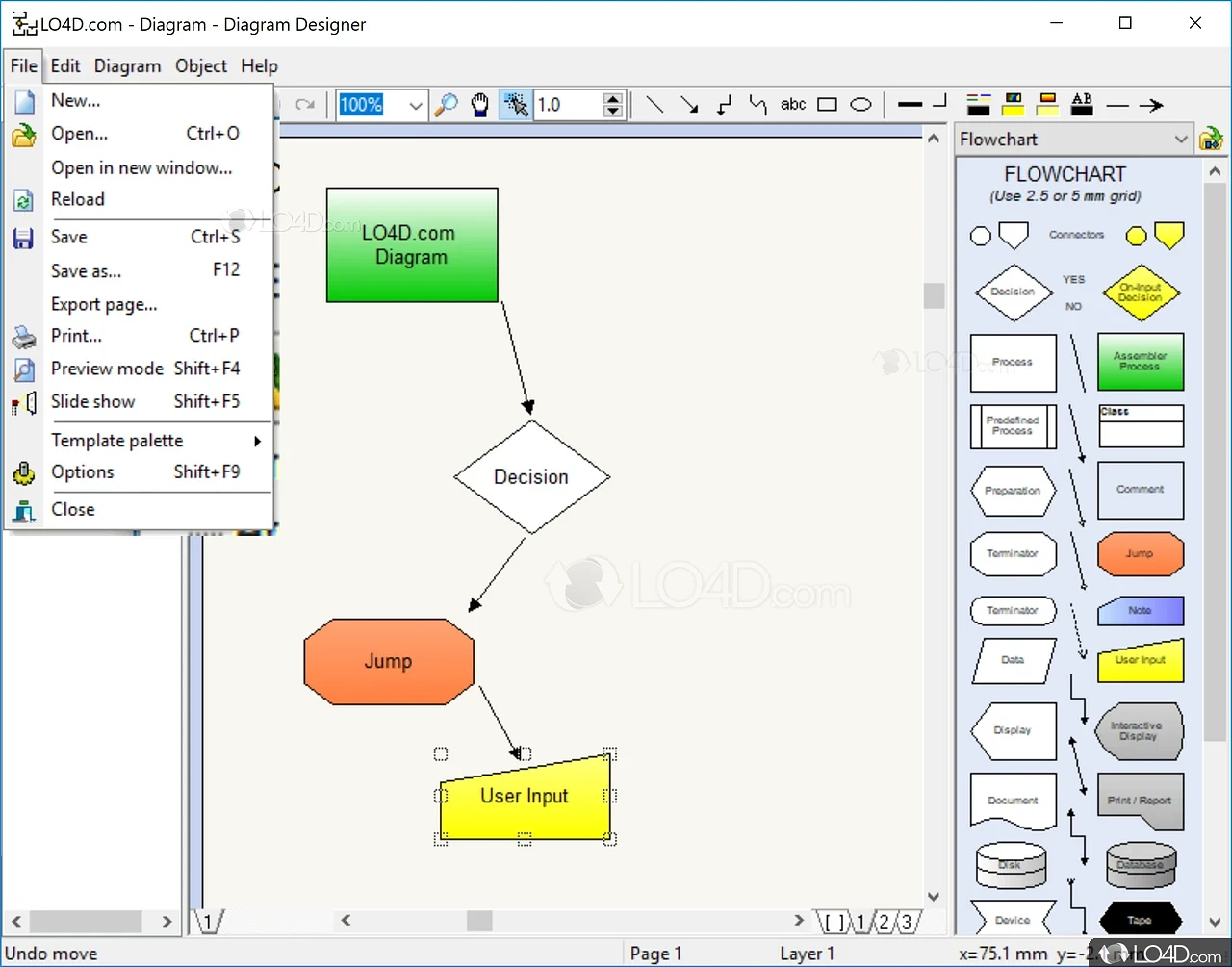The width and height of the screenshot is (1232, 967).
Task: Open the Diagram menu
Action: [x=127, y=65]
